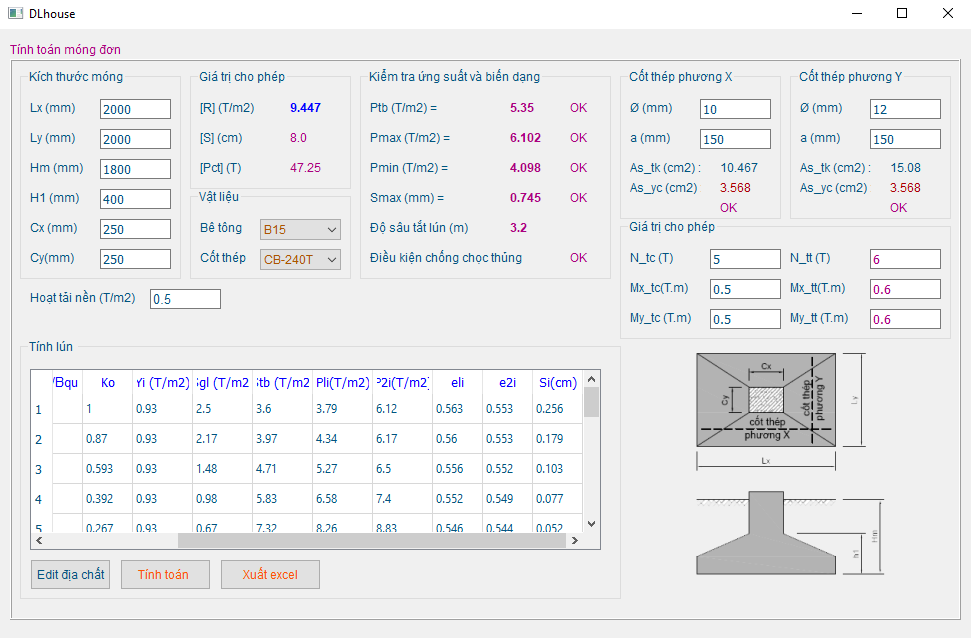This screenshot has width=971, height=638.
Task: Click the Lx (mm) input field
Action: coord(135,109)
